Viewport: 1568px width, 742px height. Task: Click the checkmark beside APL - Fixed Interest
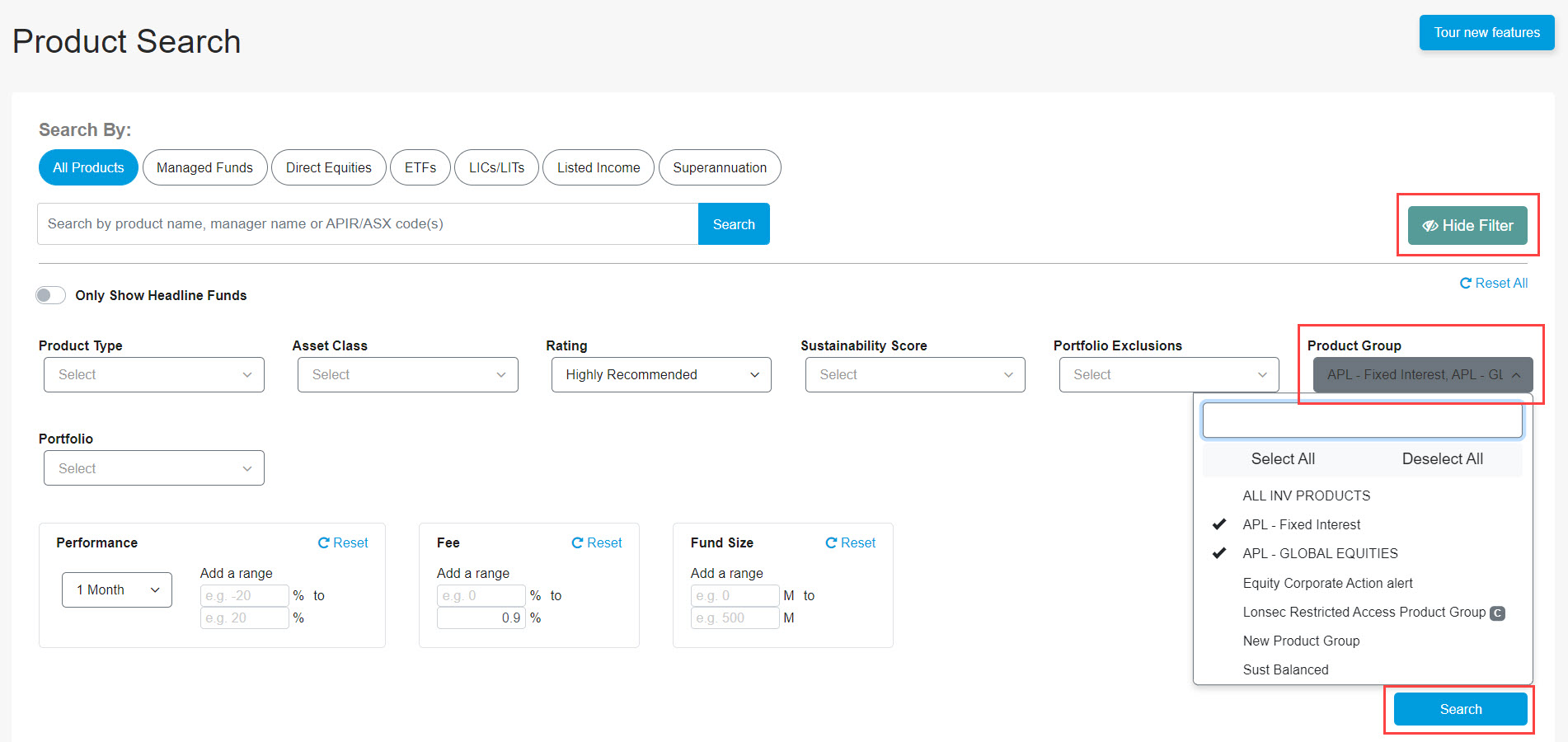point(1219,524)
